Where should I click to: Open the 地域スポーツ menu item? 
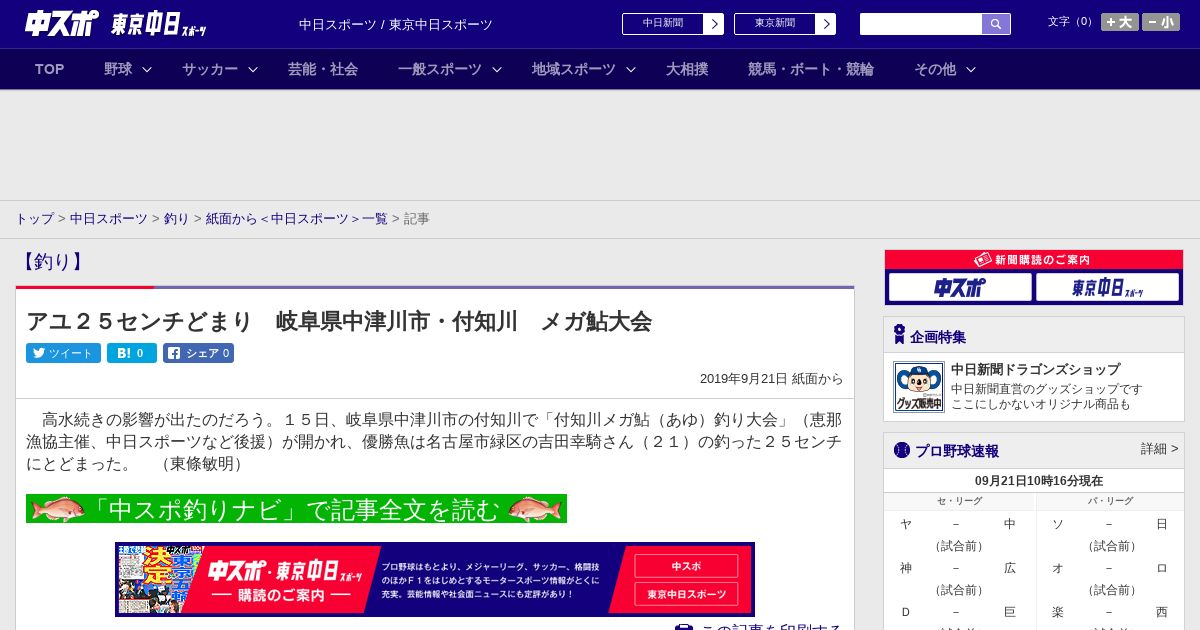pos(574,69)
